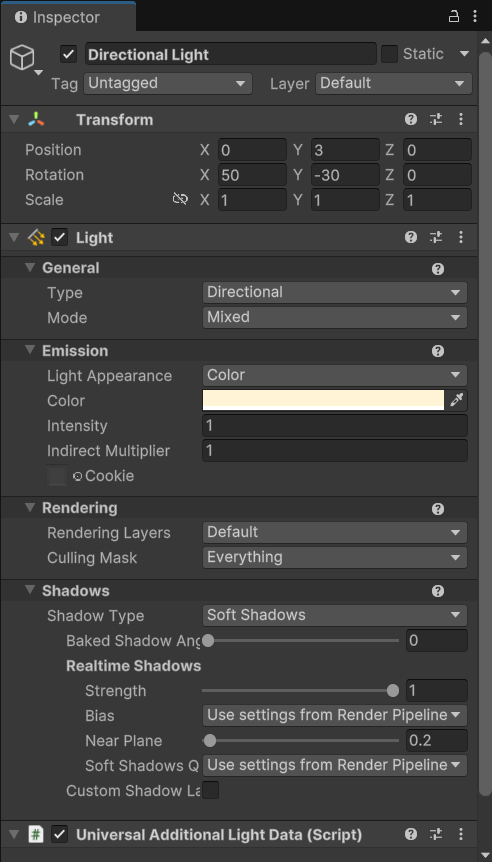
Task: Open the Tag dropdown
Action: pyautogui.click(x=168, y=84)
